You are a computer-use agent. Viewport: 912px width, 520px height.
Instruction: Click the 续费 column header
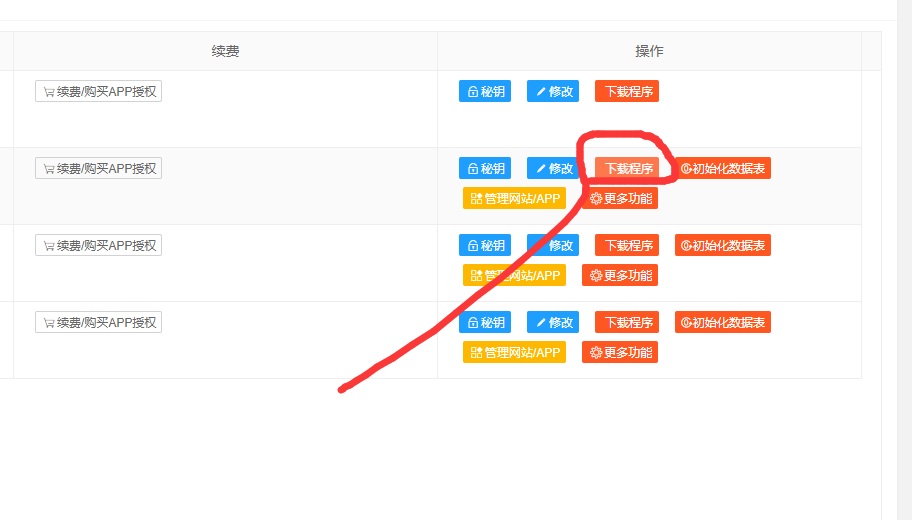pyautogui.click(x=225, y=51)
